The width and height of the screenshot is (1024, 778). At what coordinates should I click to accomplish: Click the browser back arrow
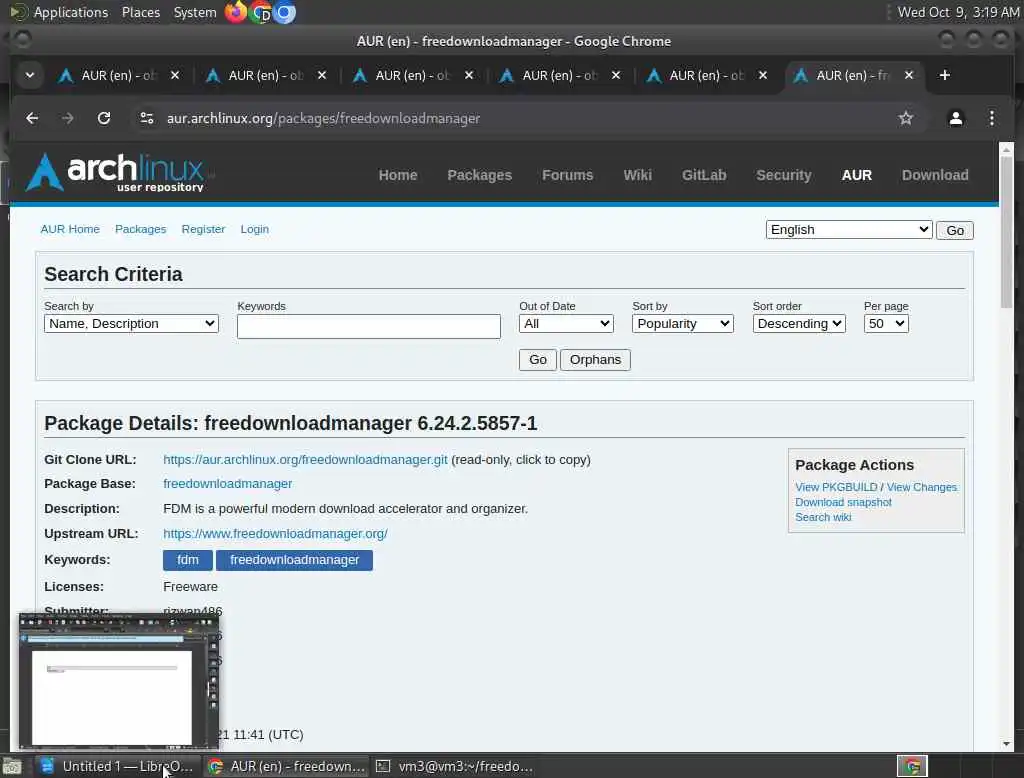pyautogui.click(x=32, y=118)
